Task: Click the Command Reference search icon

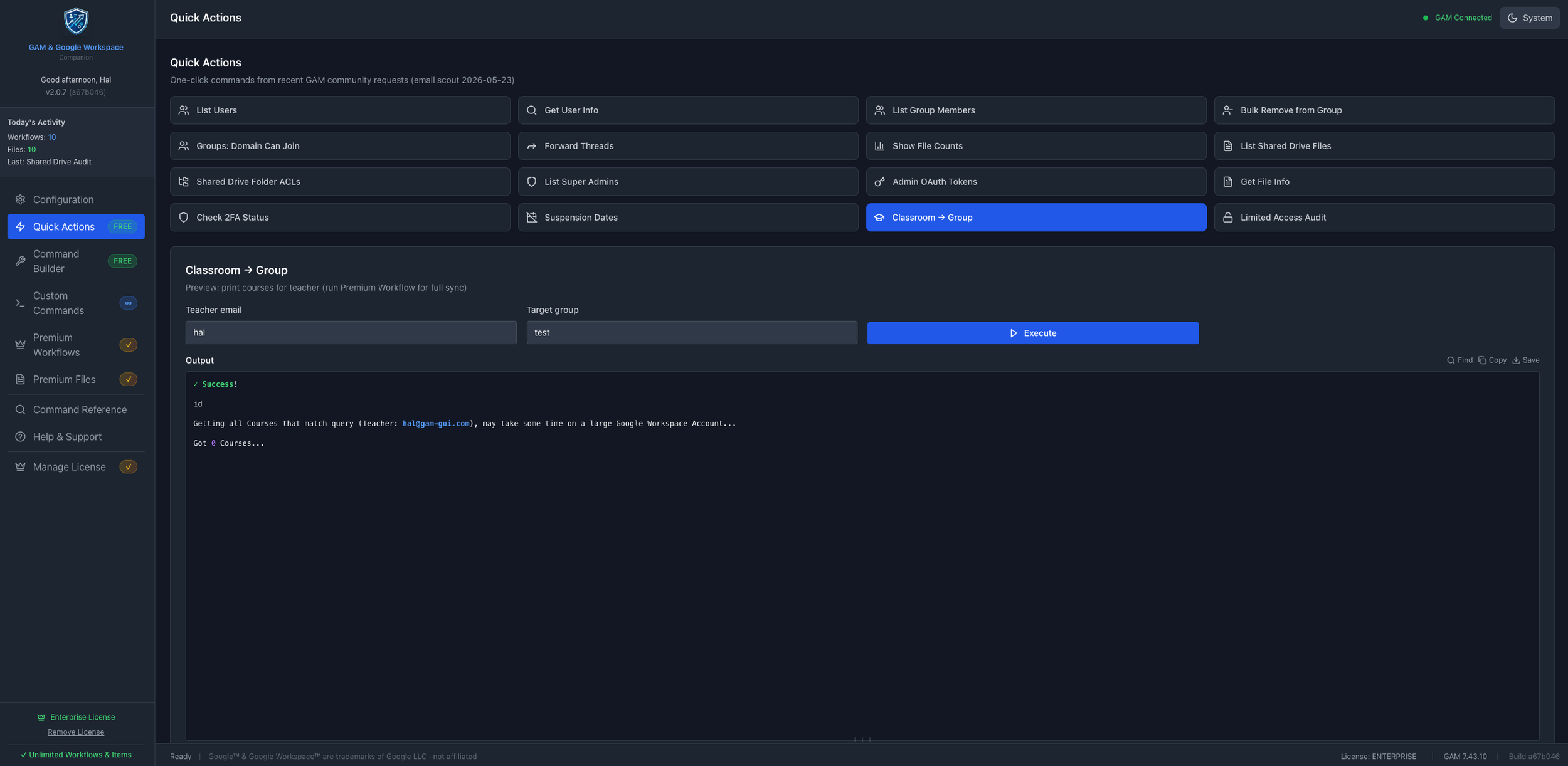Action: coord(20,409)
